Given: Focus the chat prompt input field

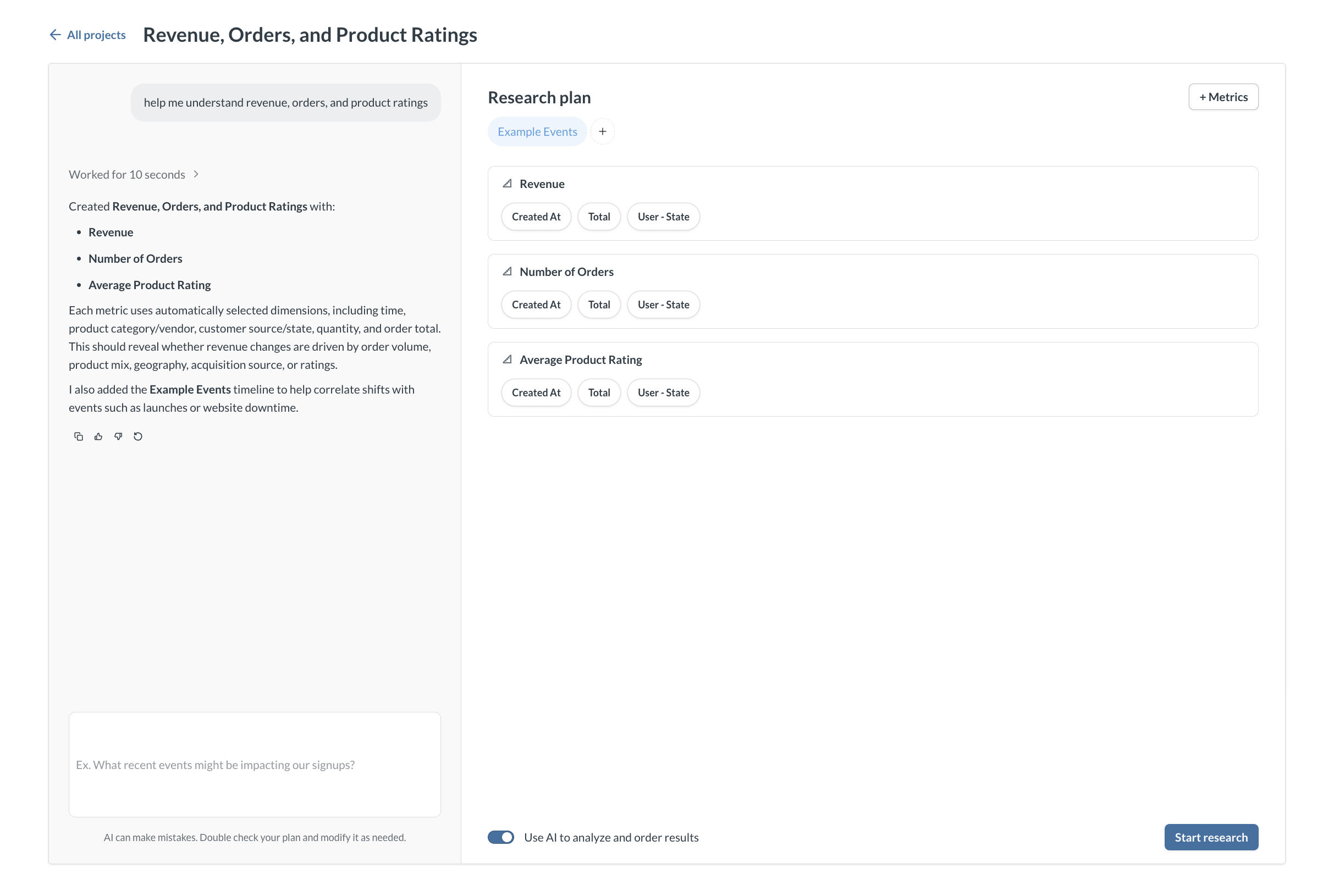Looking at the screenshot, I should [x=255, y=765].
